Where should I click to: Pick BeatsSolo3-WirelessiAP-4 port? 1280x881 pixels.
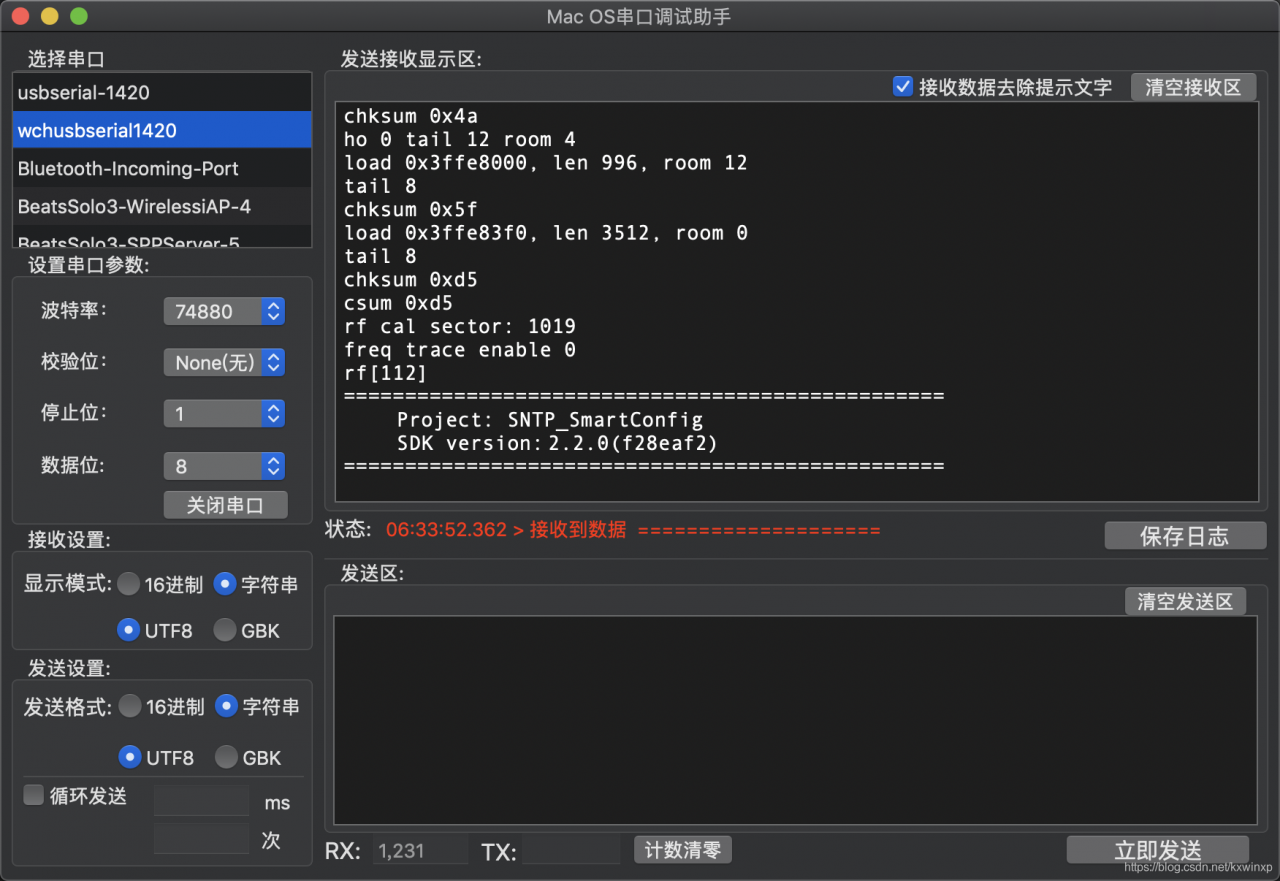(162, 207)
